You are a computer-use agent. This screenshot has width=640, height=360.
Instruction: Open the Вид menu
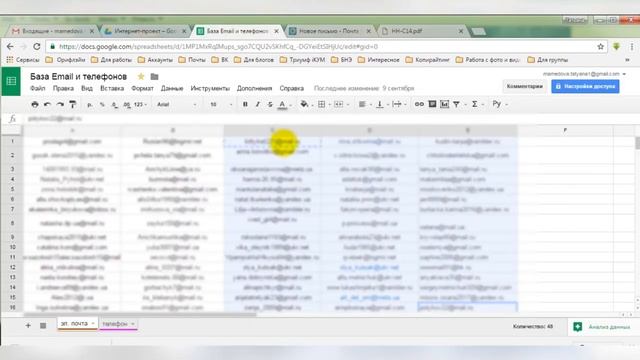coord(87,88)
